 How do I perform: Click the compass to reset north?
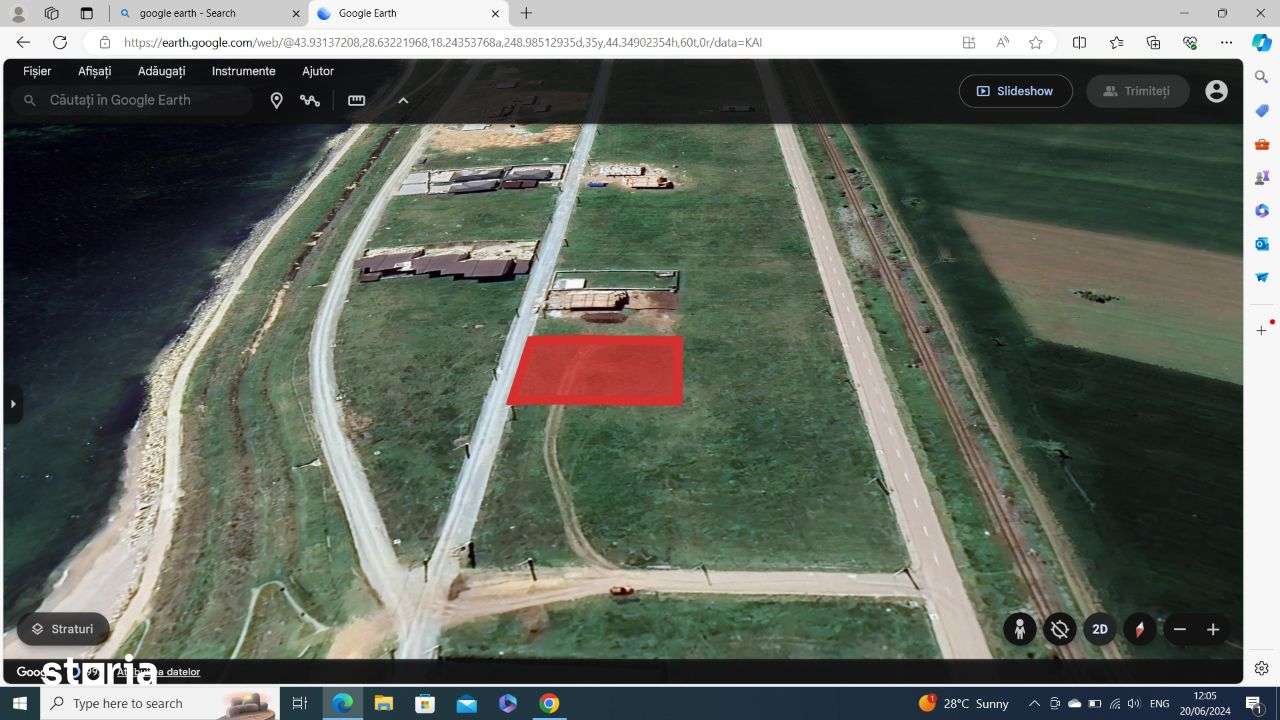pos(1139,629)
